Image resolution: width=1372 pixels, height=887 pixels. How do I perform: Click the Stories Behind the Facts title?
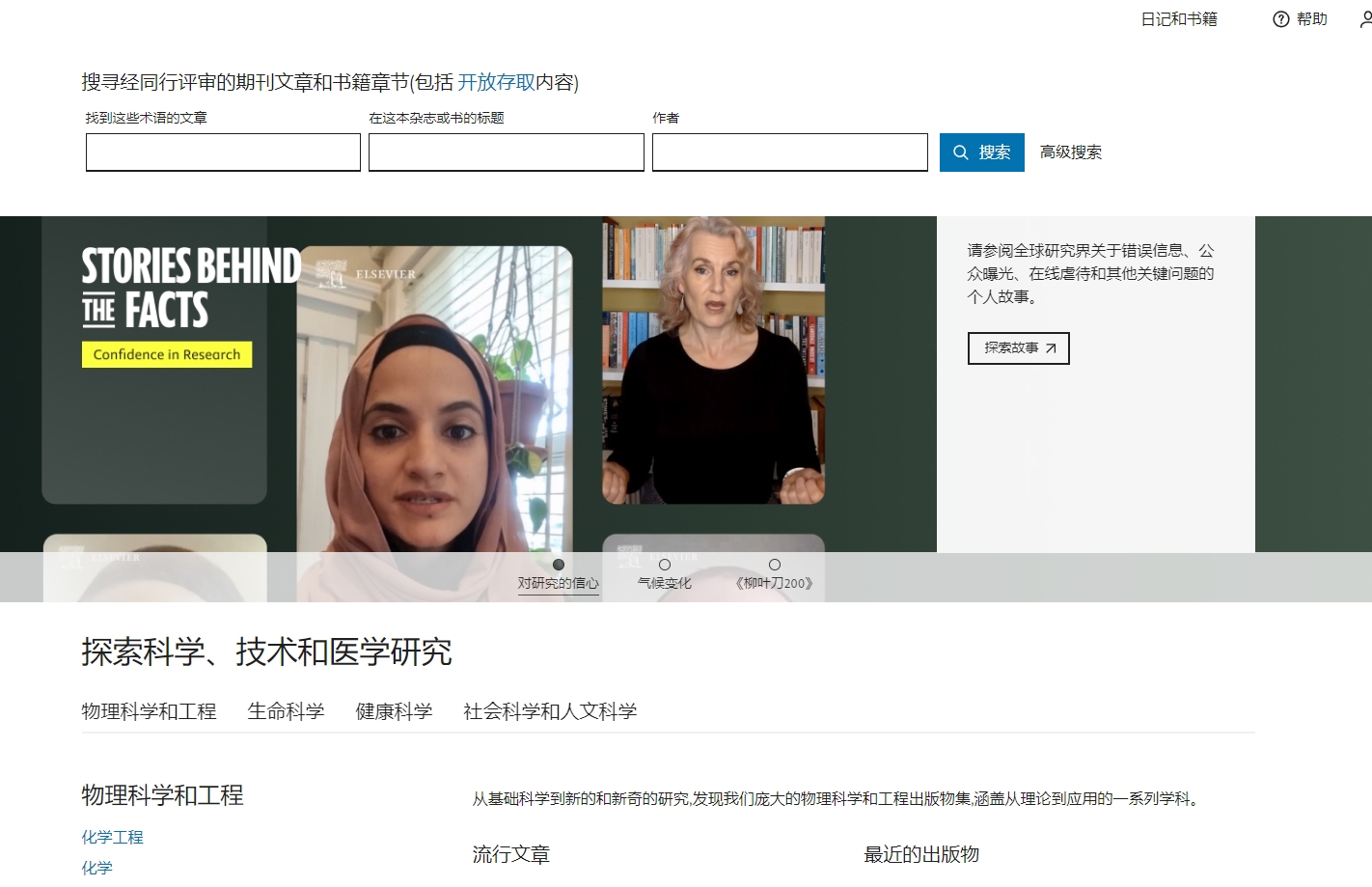(x=191, y=289)
